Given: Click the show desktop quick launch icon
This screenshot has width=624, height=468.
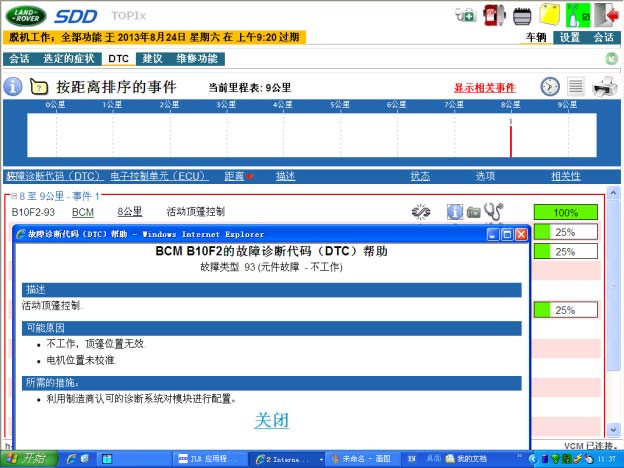Looking at the screenshot, I should [x=84, y=459].
